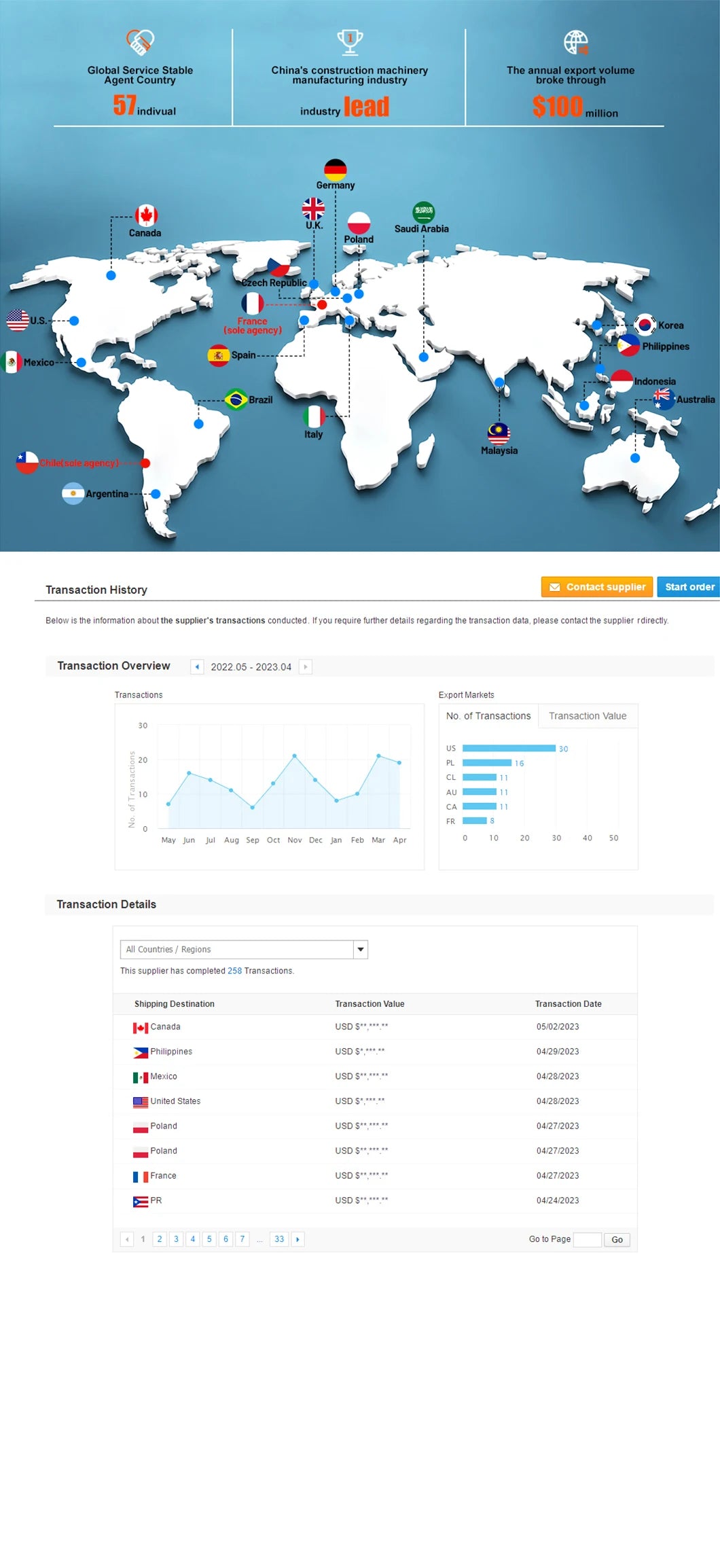Click the Germany flag icon on map

(335, 170)
